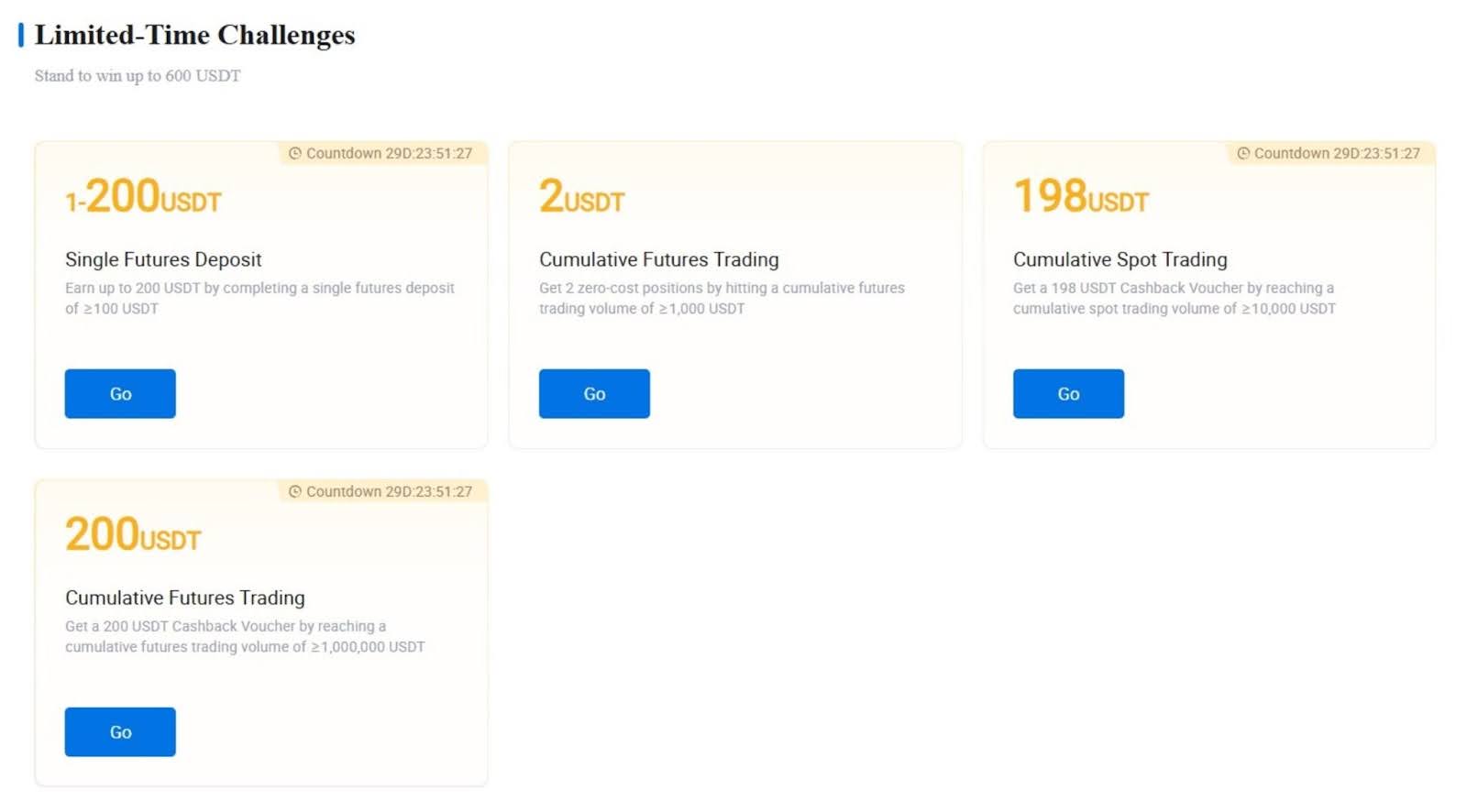Screen dimensions: 1467x812
Task: Click the Limited-Time Challenges heading
Action: pos(194,36)
